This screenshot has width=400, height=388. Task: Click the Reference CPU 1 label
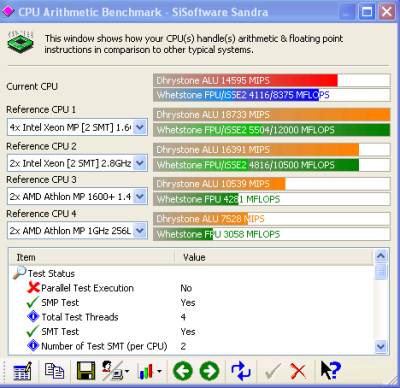click(41, 109)
